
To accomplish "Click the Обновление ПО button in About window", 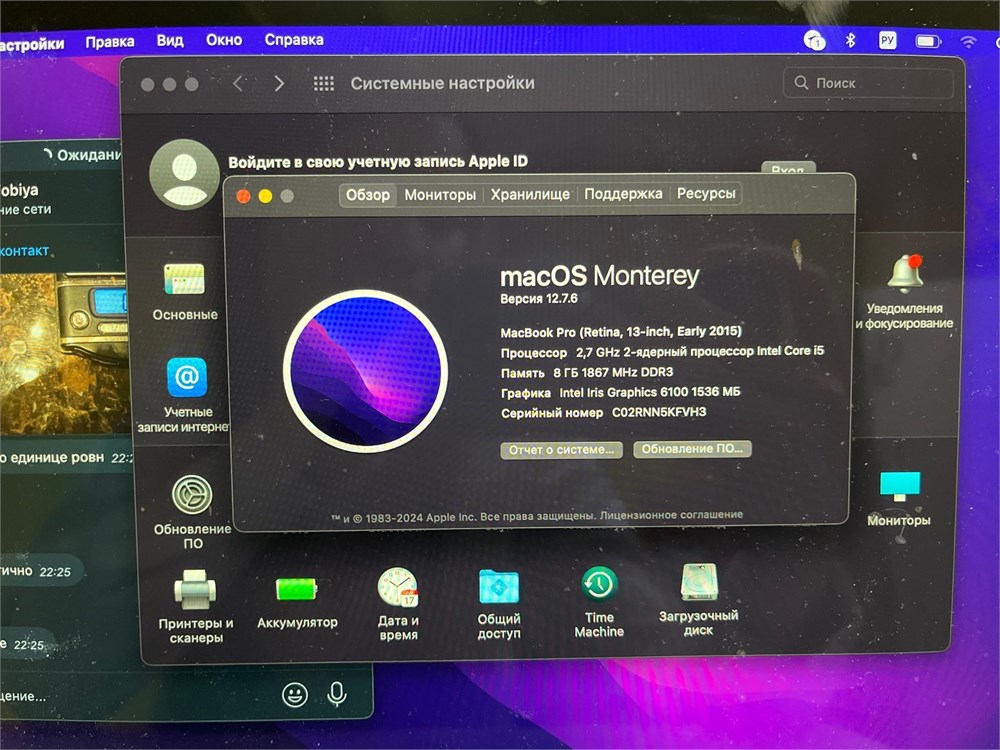I will (x=692, y=449).
